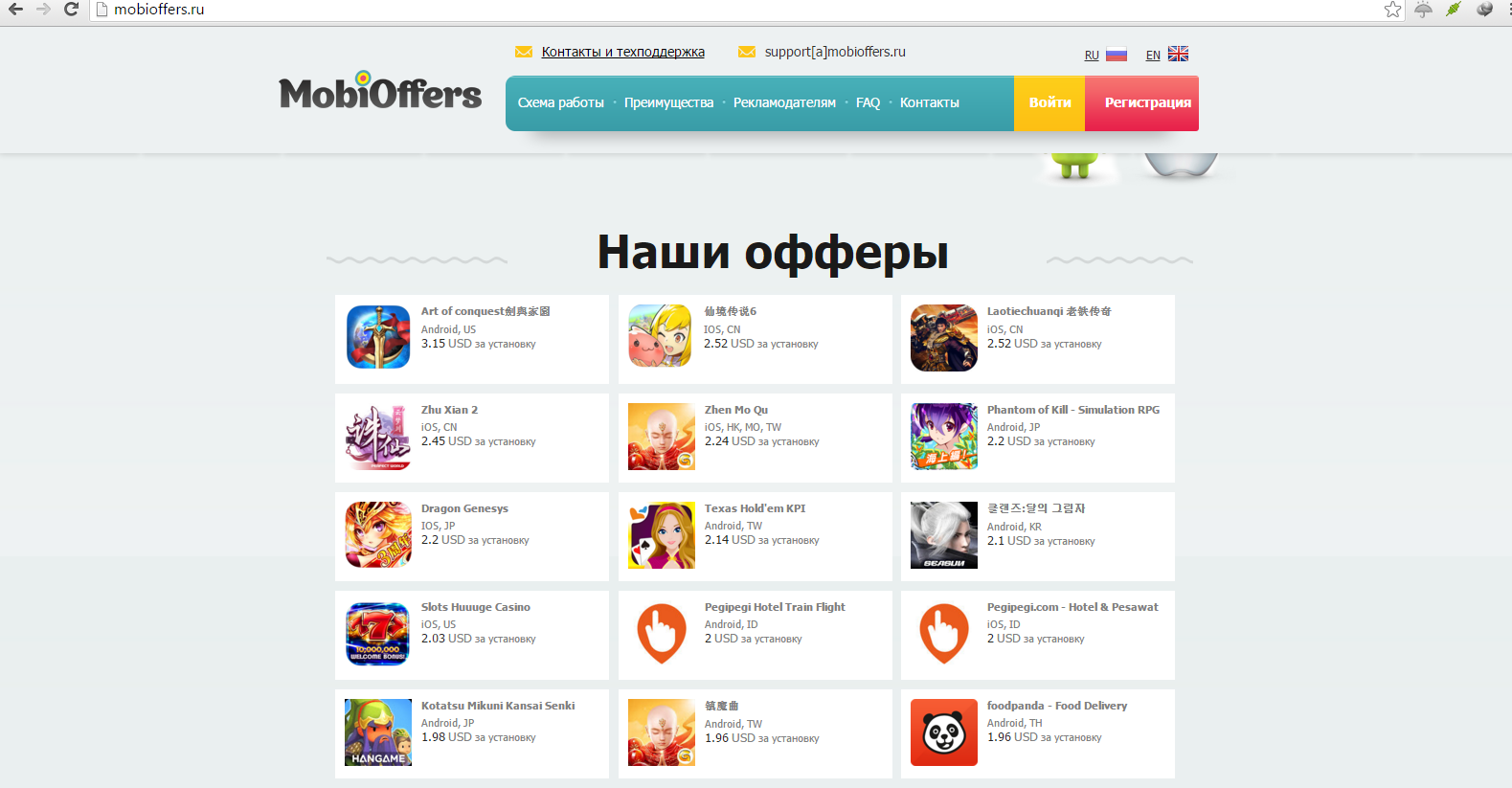Open the Dragon Genesys app icon
Screen dimensions: 1512x788
click(x=378, y=535)
